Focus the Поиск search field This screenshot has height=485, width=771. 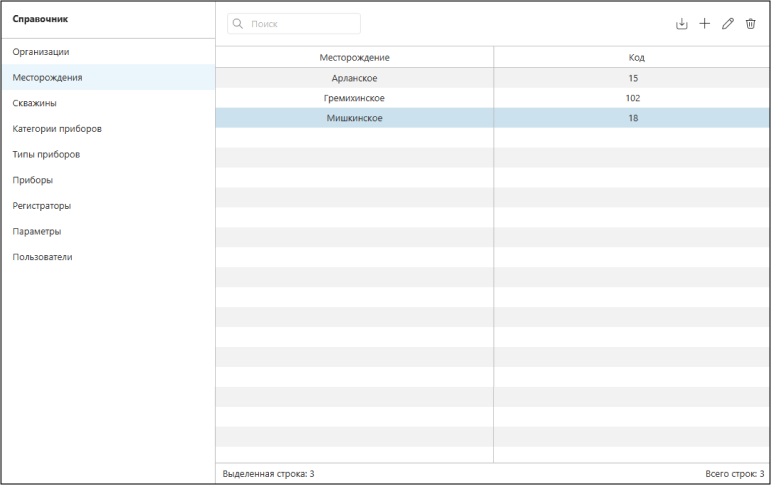300,24
